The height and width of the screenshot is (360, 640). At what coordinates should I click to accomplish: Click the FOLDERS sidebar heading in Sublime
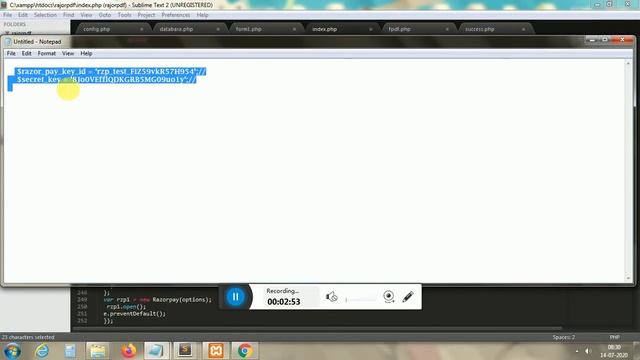click(x=15, y=24)
